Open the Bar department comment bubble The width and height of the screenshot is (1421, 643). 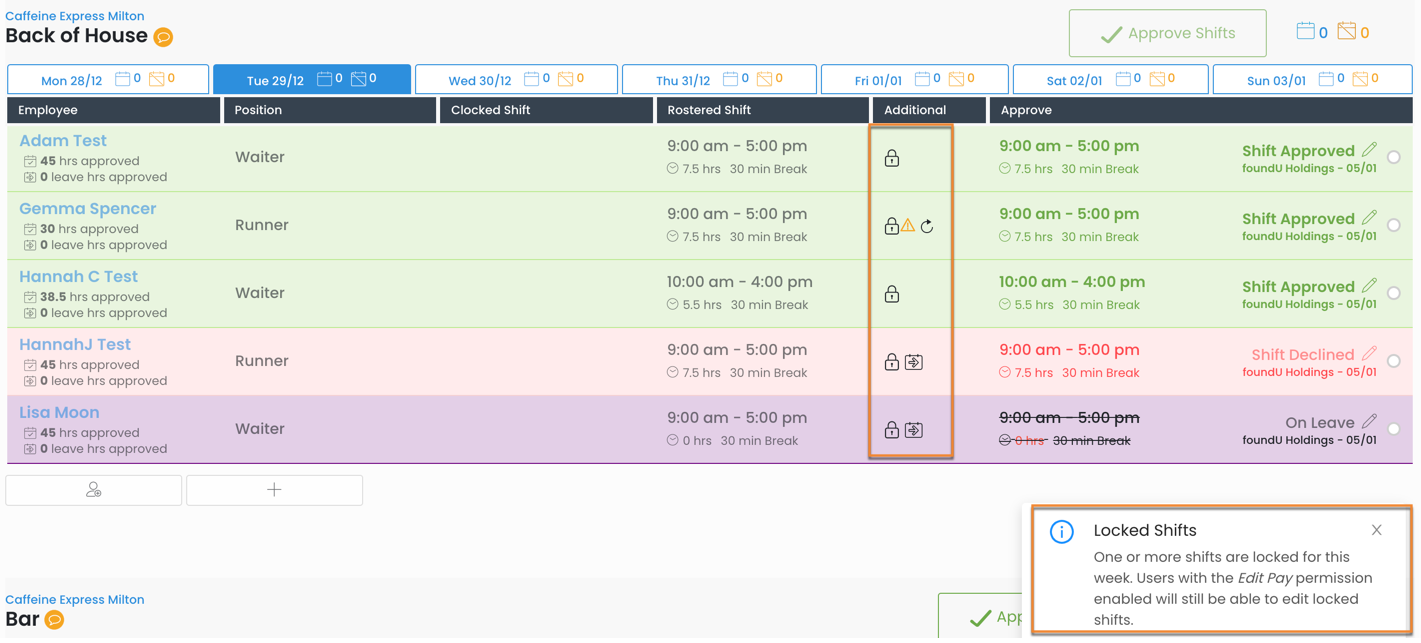tap(55, 620)
